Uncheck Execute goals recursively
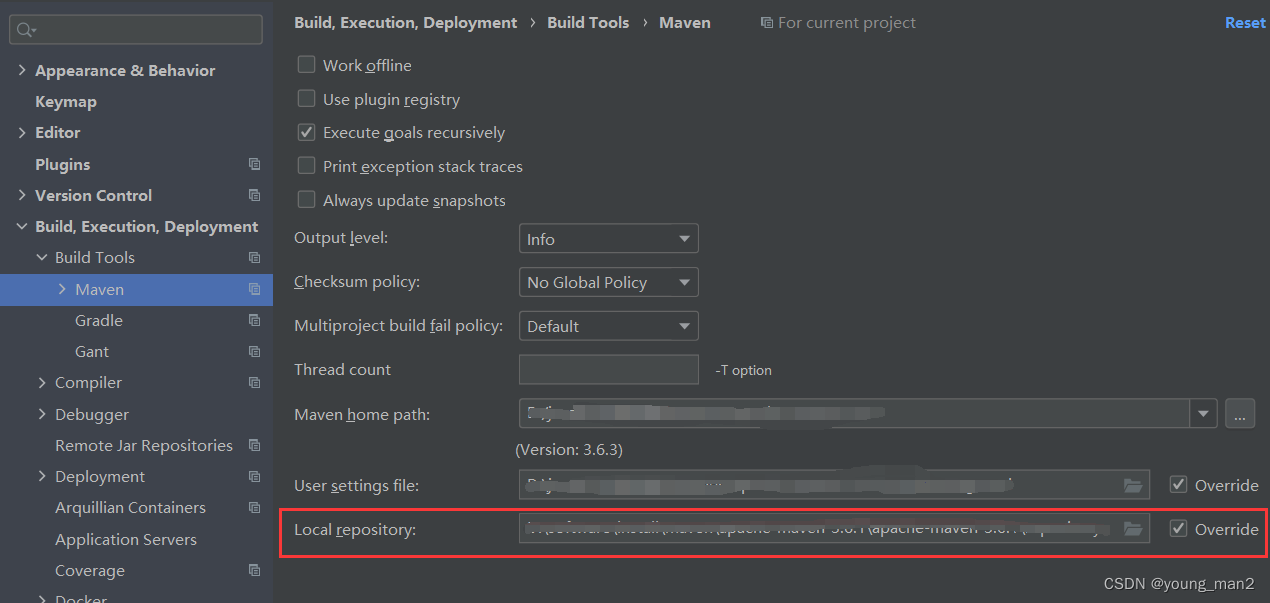 (x=307, y=132)
